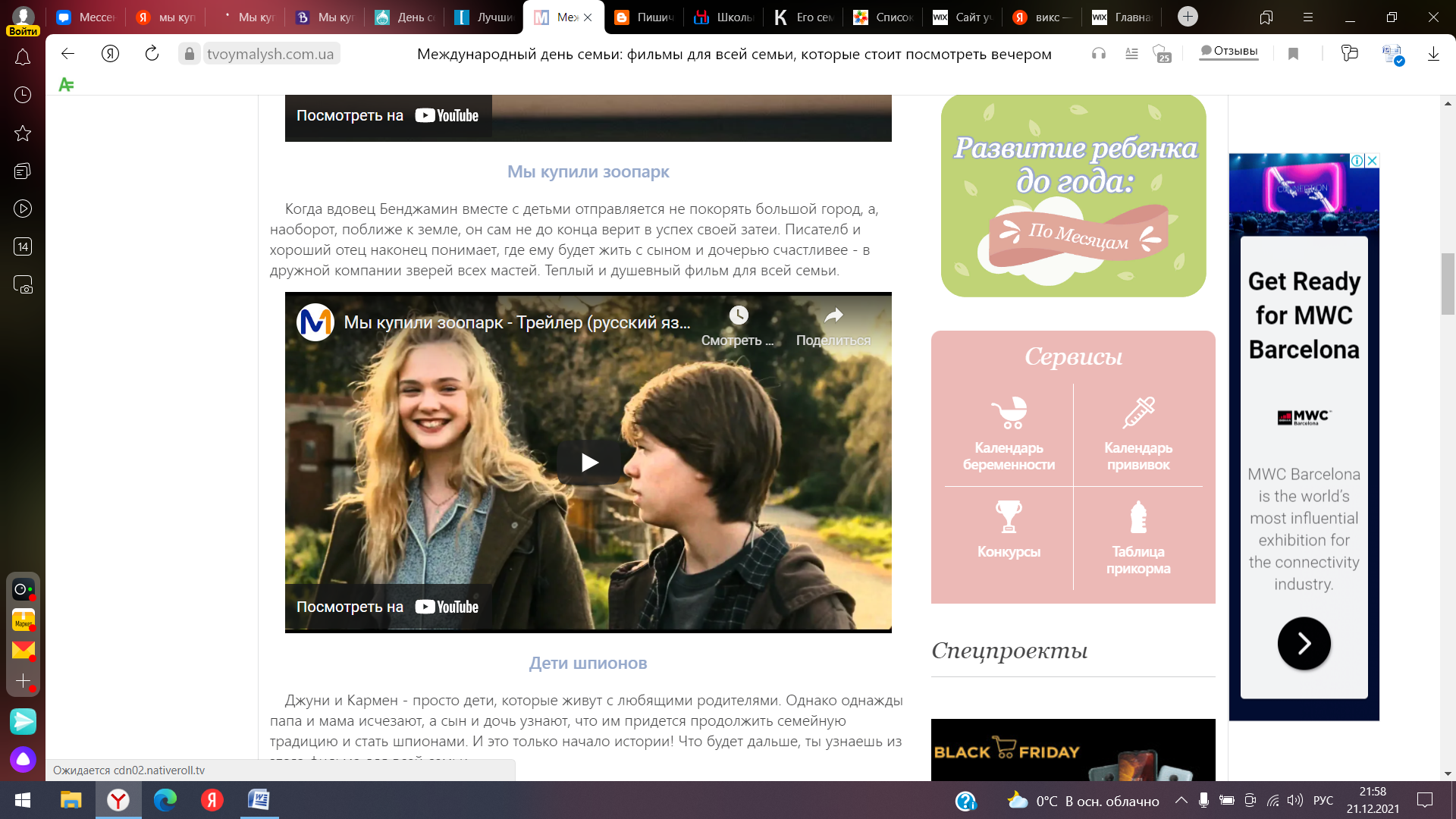Open the browser main menu
The height and width of the screenshot is (819, 1456).
(1308, 17)
